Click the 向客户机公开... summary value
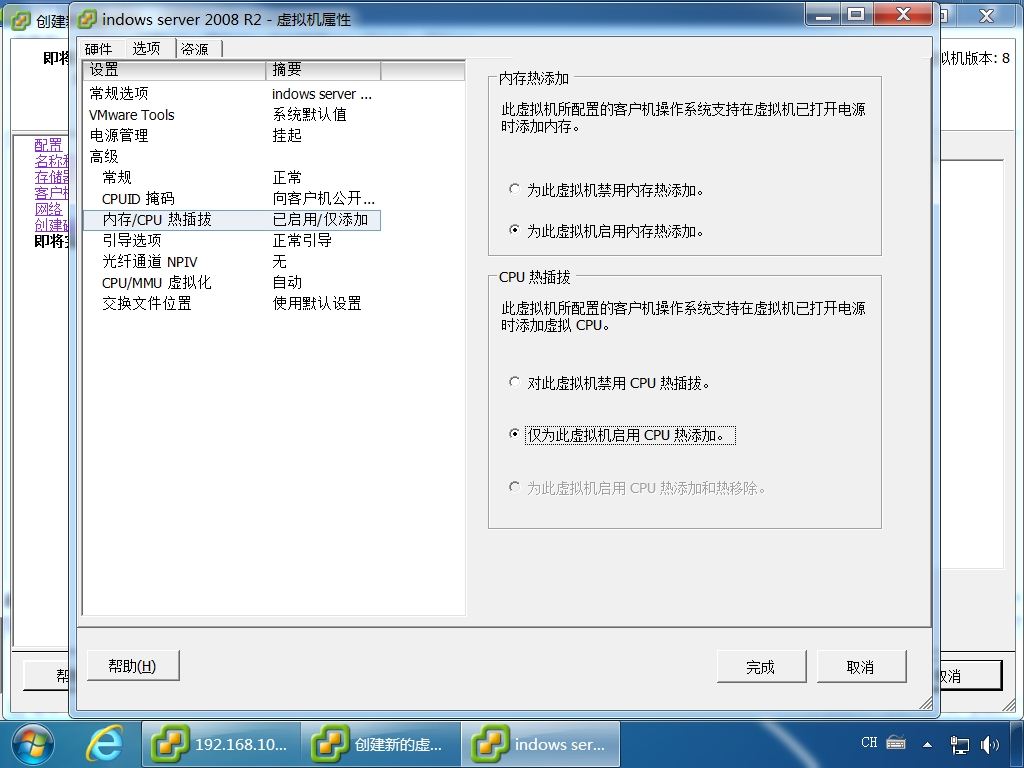1024x768 pixels. tap(324, 199)
